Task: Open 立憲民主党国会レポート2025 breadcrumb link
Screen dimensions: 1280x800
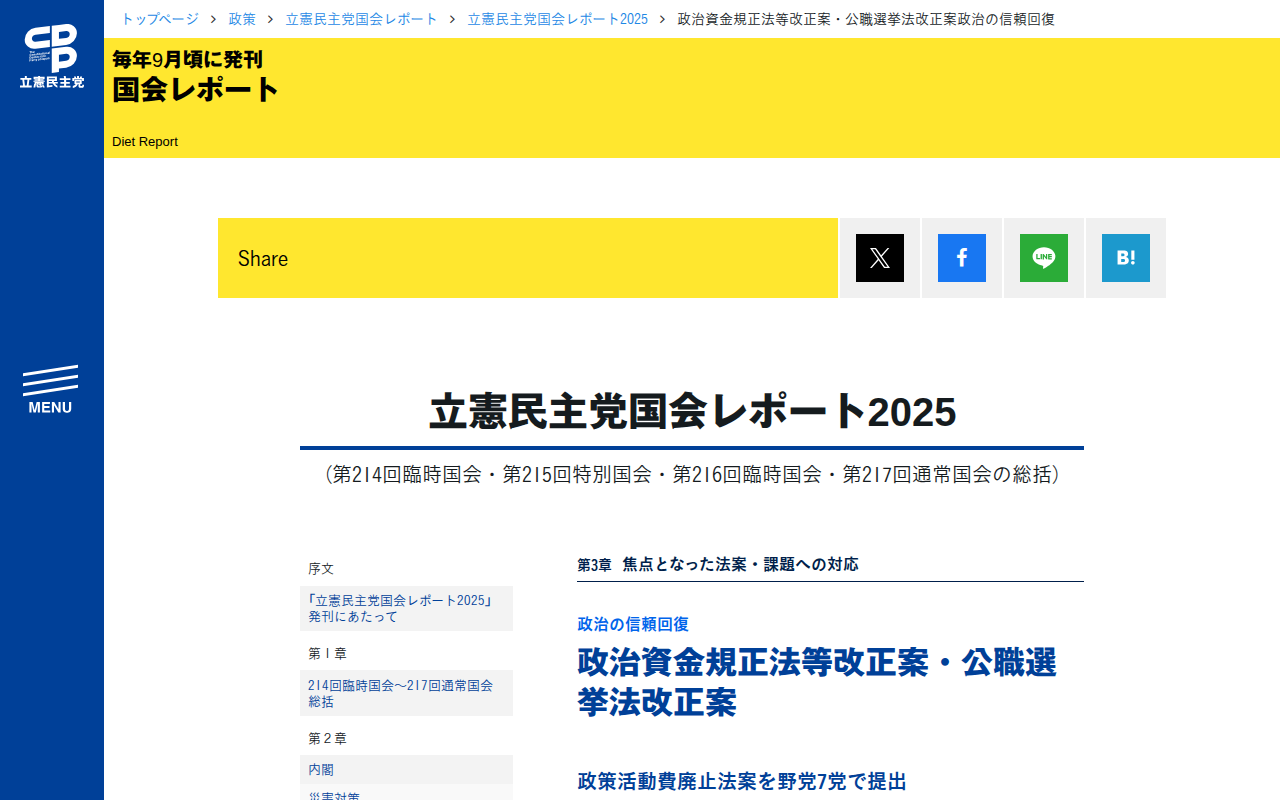Action: click(x=558, y=19)
